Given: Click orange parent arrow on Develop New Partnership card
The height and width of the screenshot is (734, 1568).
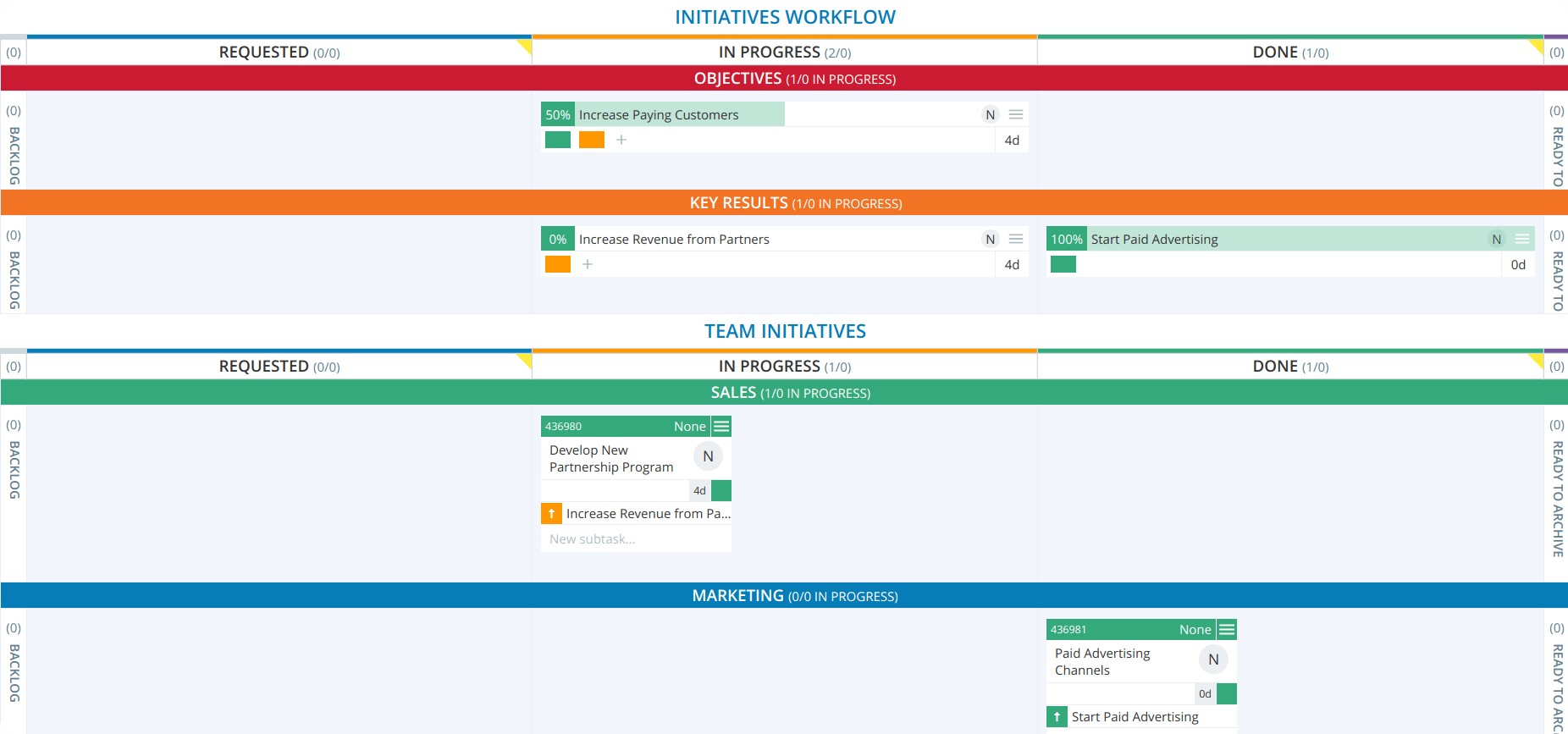Looking at the screenshot, I should pyautogui.click(x=551, y=514).
